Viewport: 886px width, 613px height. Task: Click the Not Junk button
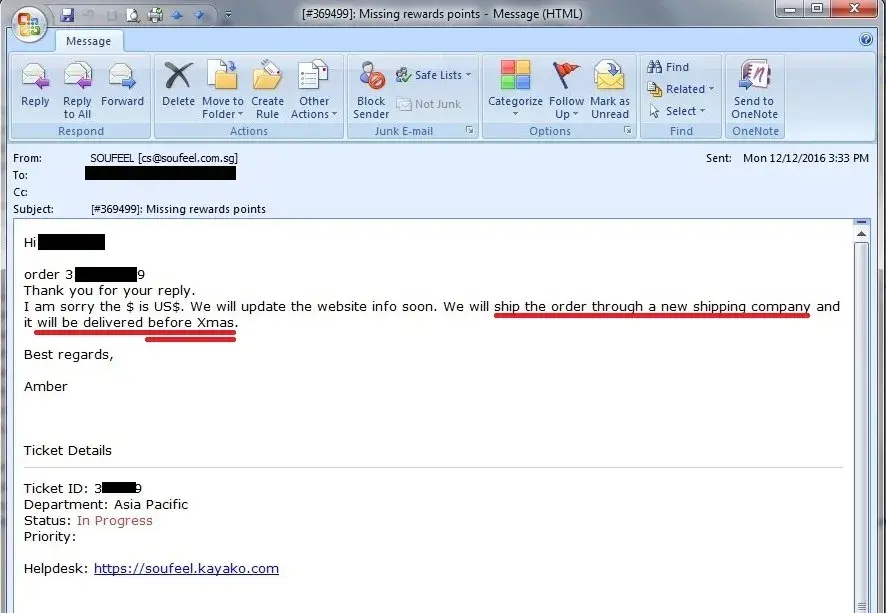[429, 104]
